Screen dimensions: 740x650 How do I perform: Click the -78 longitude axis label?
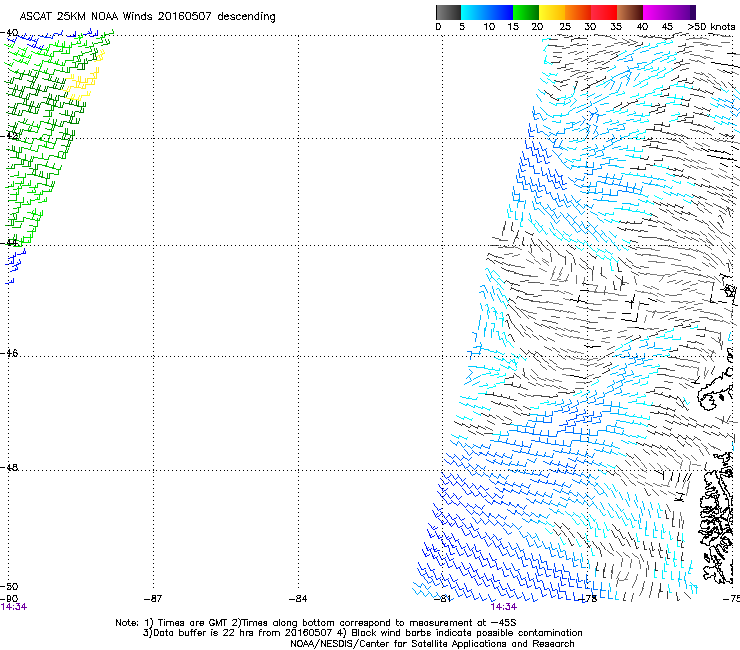(588, 599)
